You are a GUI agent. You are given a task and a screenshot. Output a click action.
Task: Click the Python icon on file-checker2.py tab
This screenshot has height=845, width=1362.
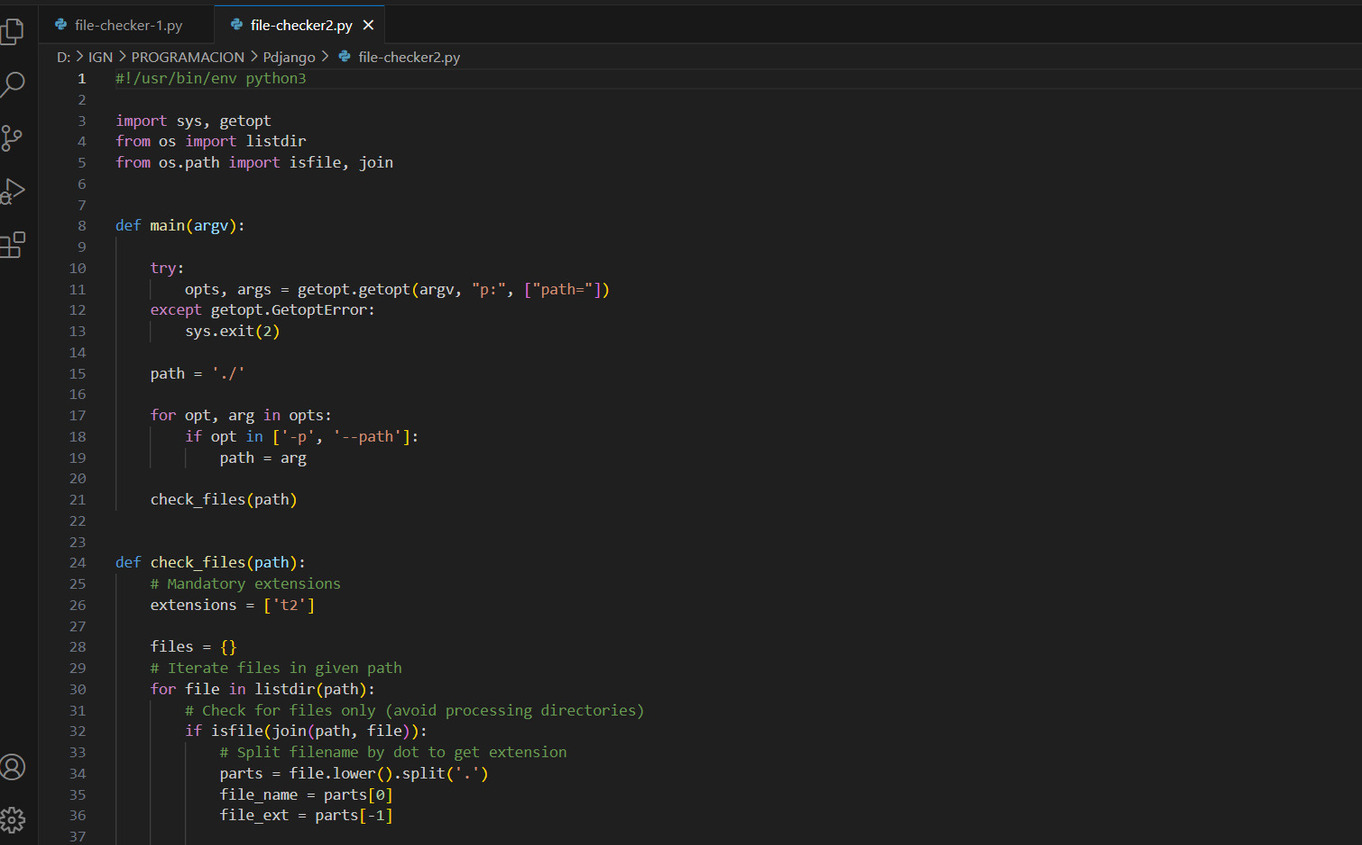tap(237, 25)
